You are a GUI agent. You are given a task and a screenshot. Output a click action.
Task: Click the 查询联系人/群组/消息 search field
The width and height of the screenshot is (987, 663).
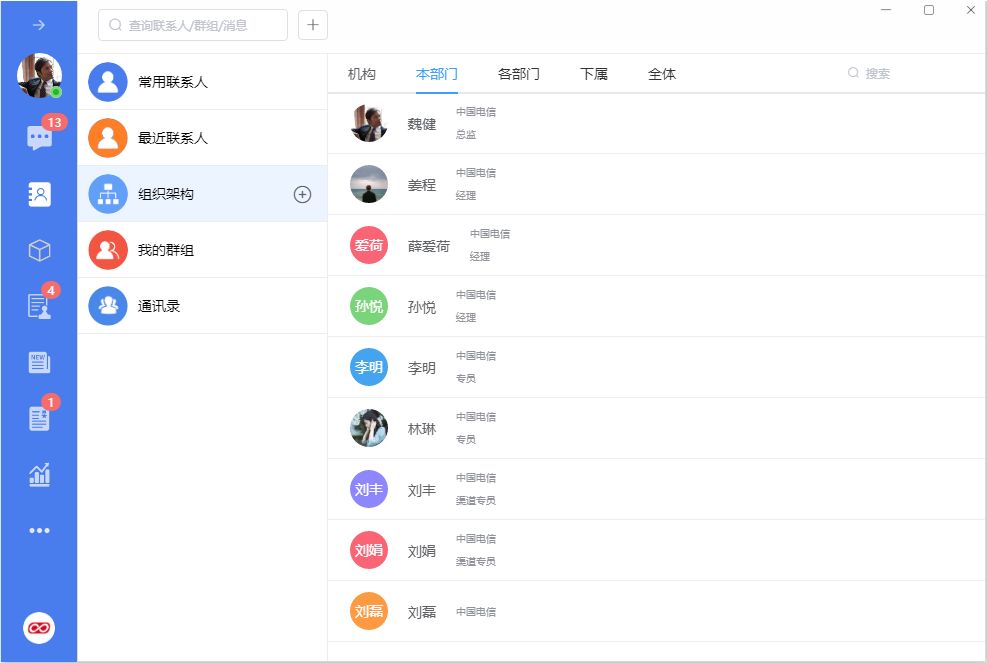click(x=193, y=25)
